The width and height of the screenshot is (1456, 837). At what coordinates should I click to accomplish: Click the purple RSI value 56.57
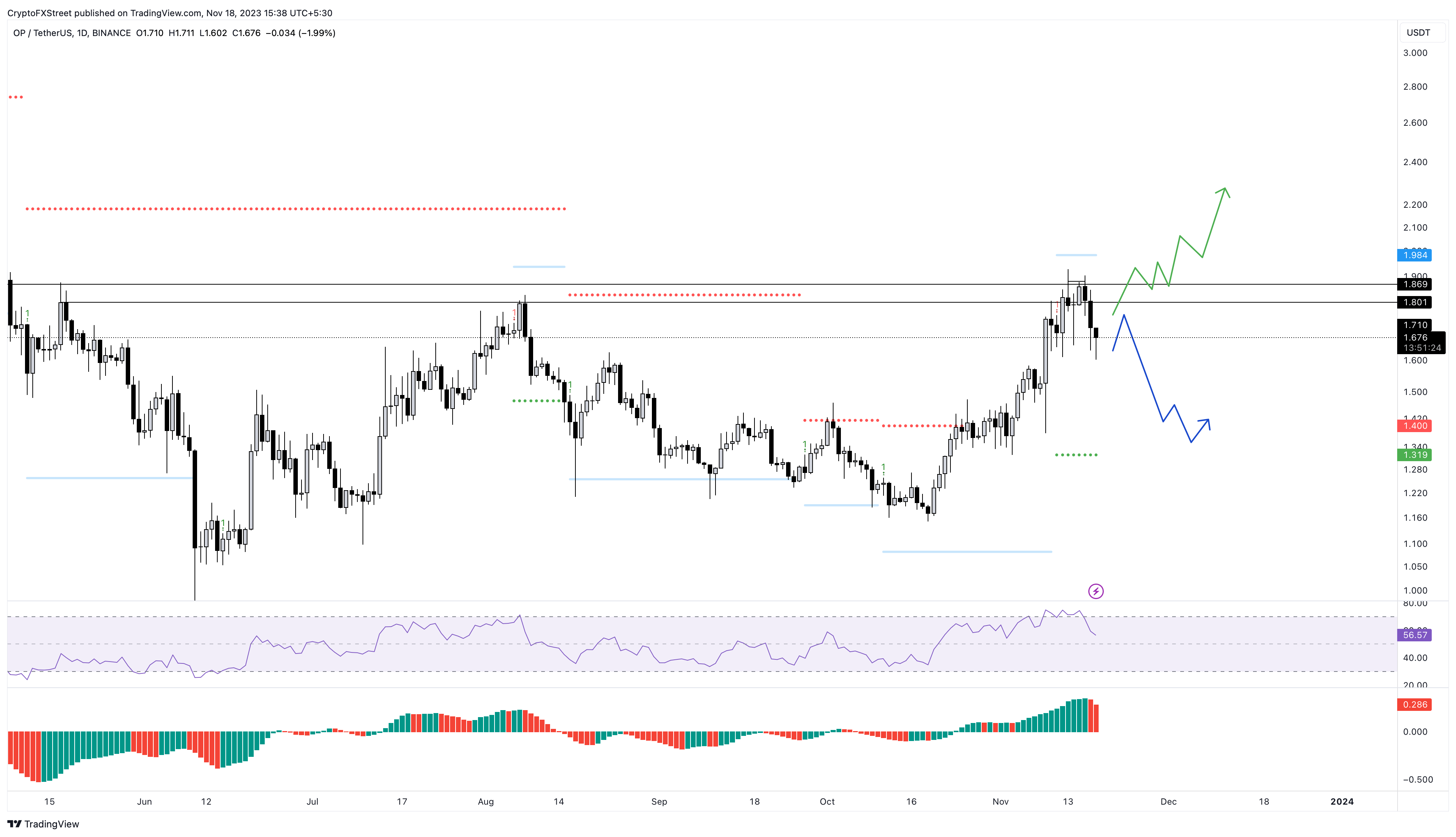pyautogui.click(x=1414, y=635)
